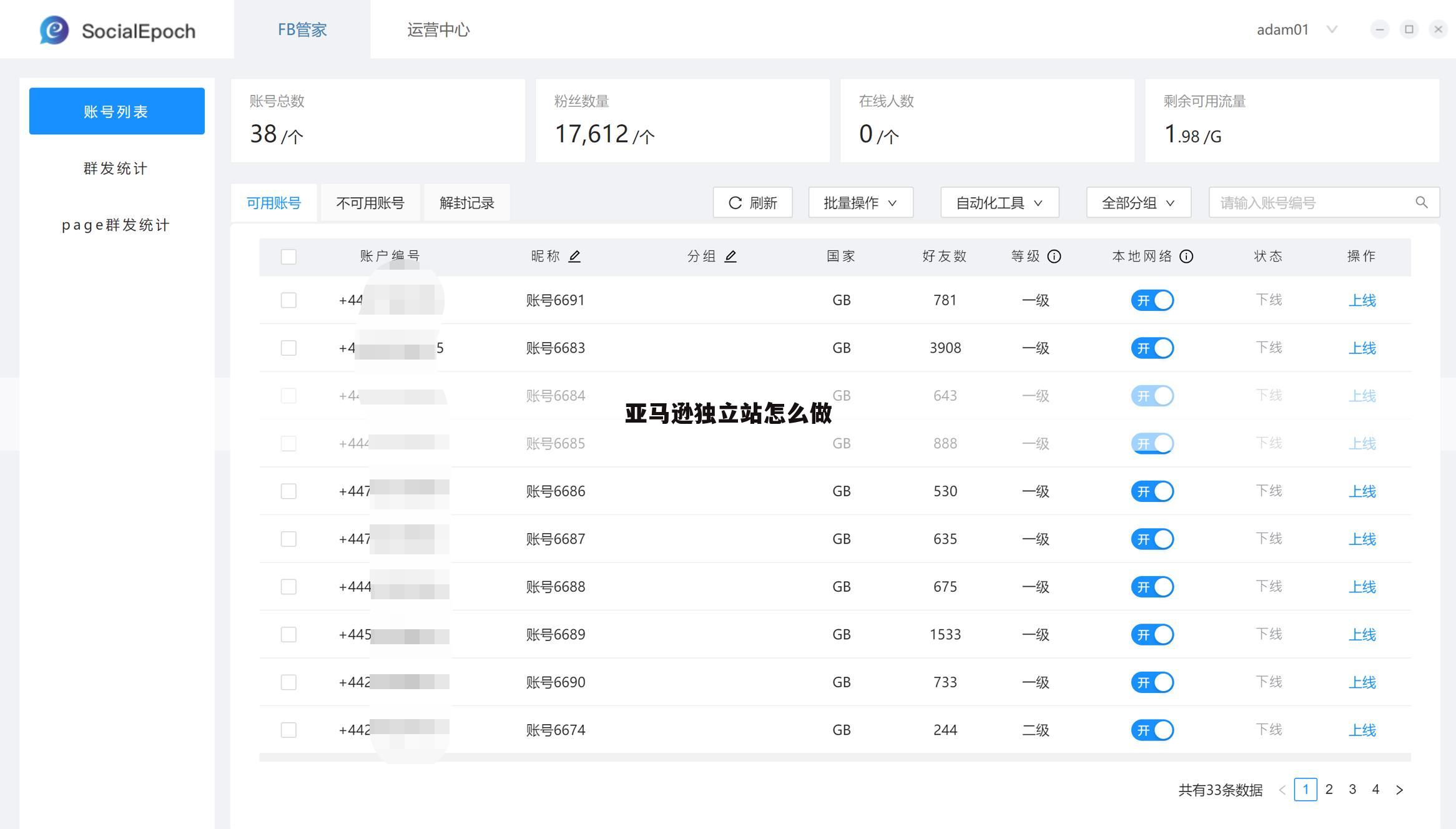1456x829 pixels.
Task: Open the 批量操作 dropdown
Action: [x=860, y=202]
